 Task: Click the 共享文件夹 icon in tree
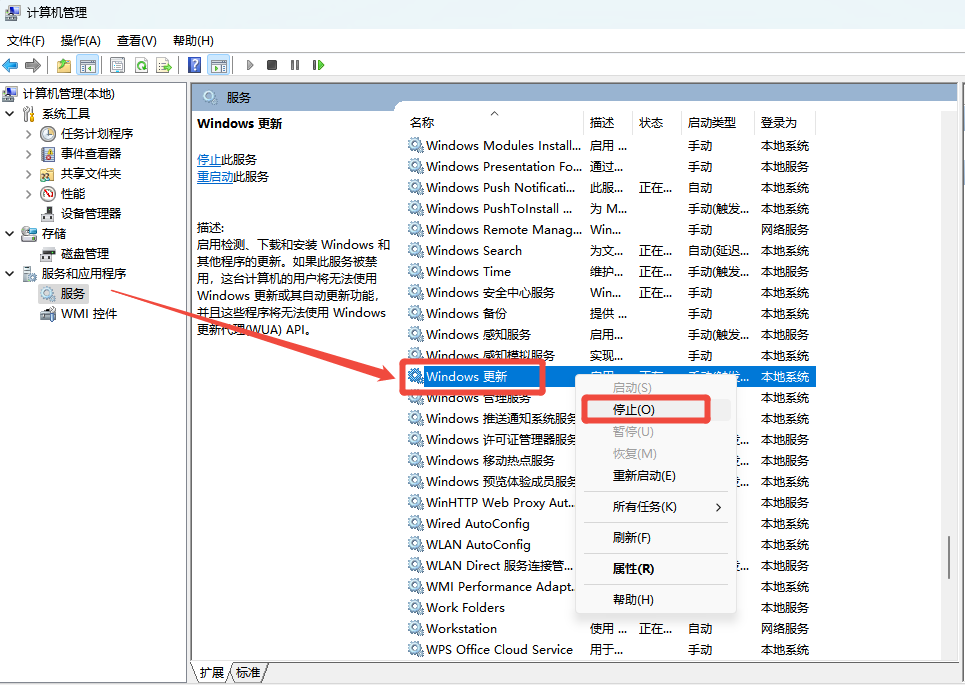coord(47,174)
